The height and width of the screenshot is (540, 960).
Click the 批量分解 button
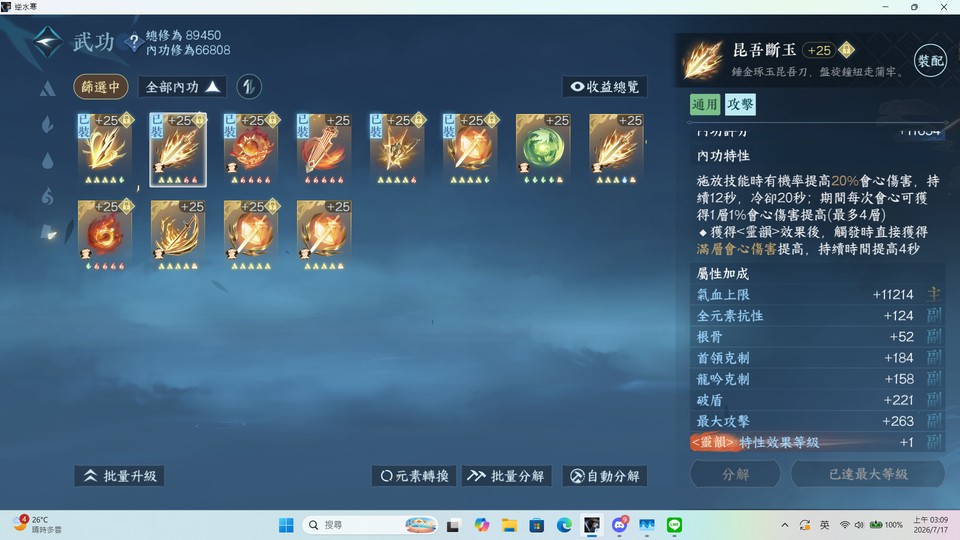click(506, 476)
